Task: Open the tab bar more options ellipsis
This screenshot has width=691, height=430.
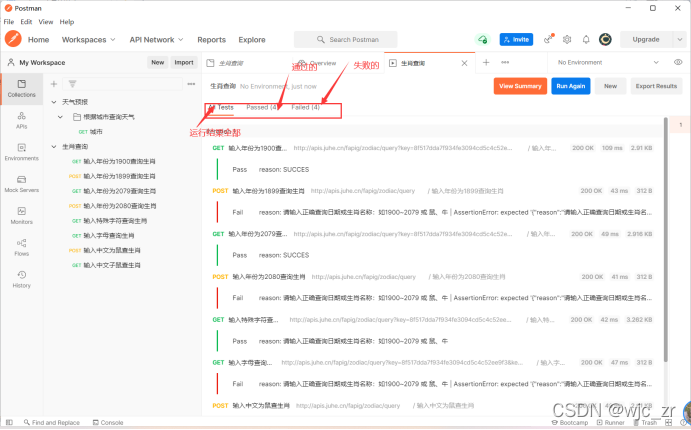Action: (505, 63)
